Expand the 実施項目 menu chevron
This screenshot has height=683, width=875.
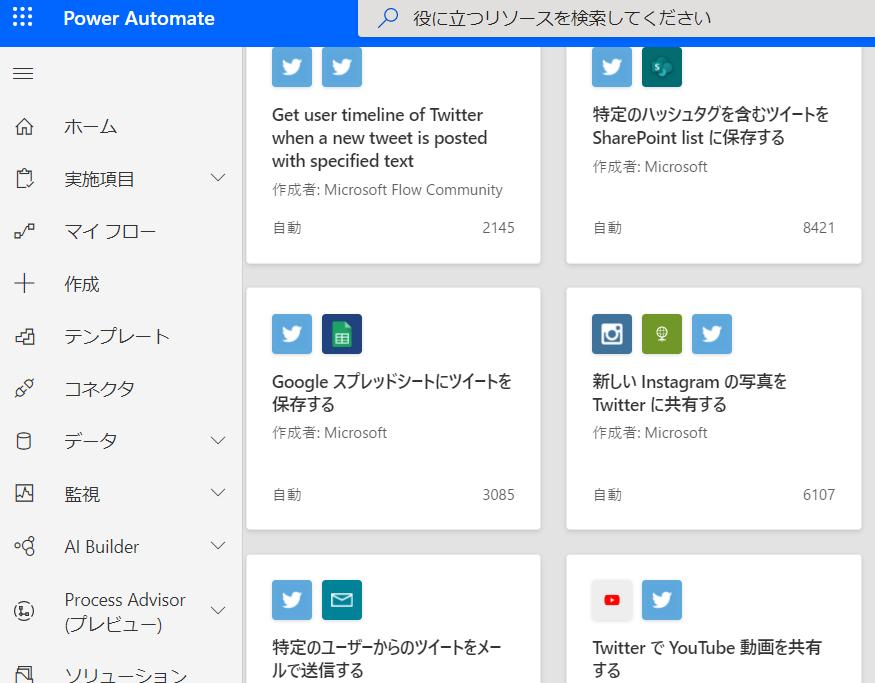[218, 178]
